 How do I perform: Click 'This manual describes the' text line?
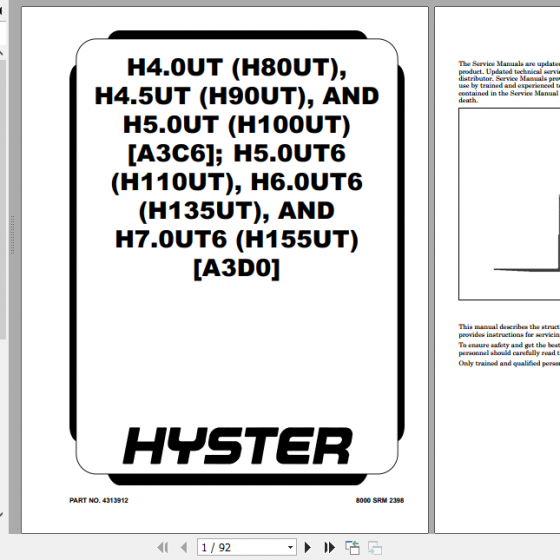[x=509, y=327]
